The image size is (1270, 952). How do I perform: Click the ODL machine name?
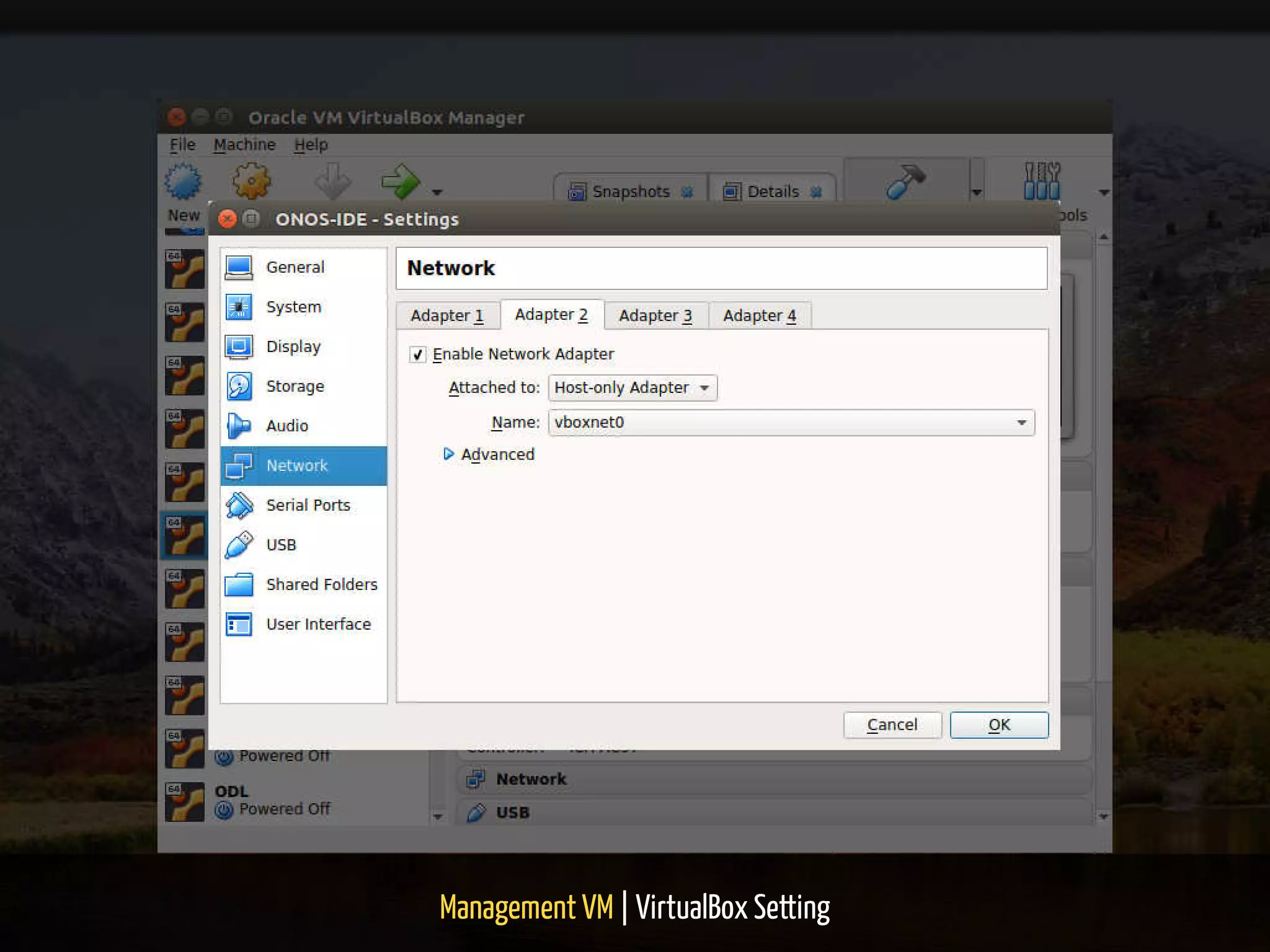pyautogui.click(x=231, y=791)
